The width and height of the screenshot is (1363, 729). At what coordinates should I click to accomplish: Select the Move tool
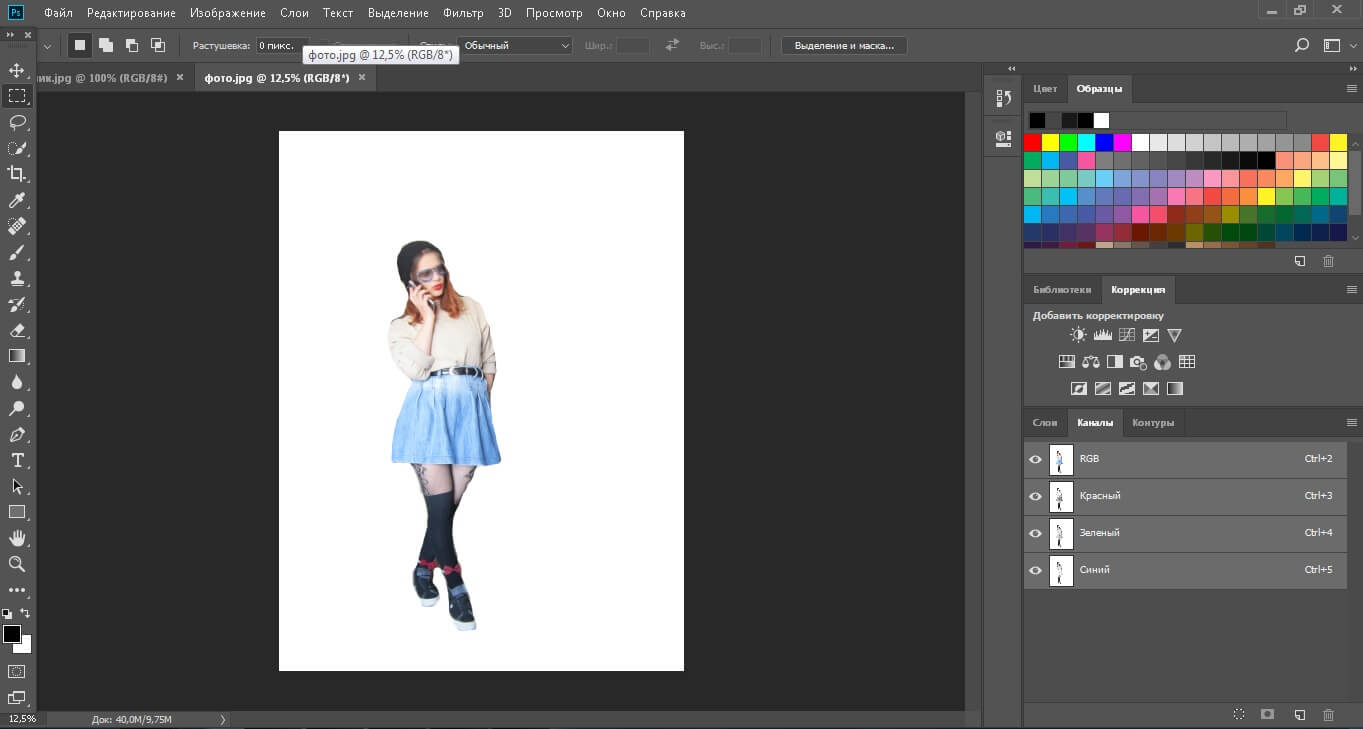coord(17,70)
